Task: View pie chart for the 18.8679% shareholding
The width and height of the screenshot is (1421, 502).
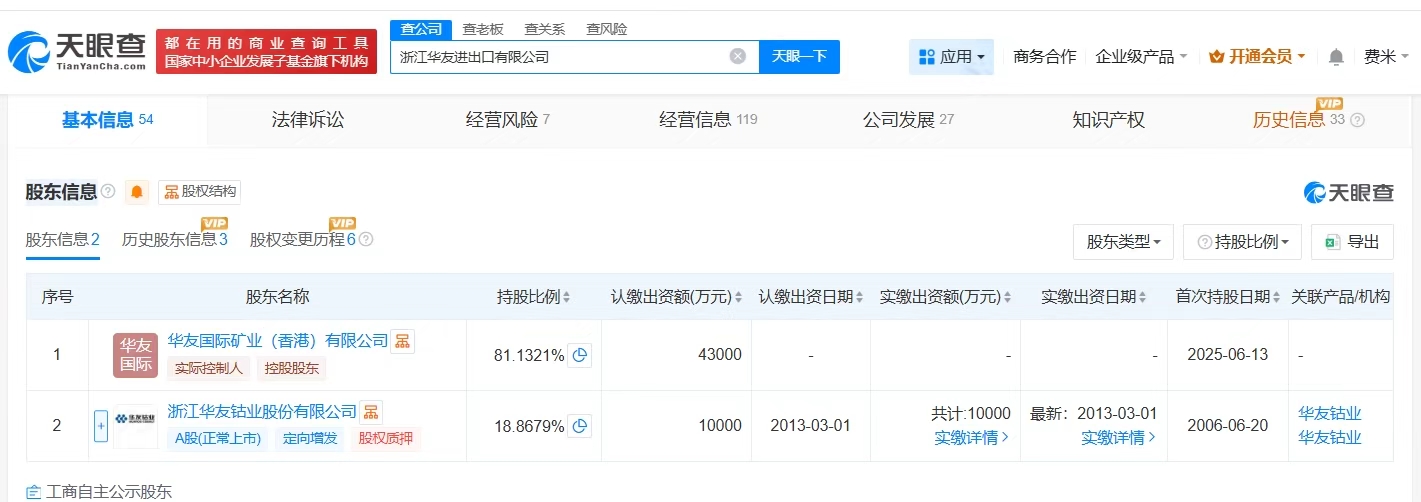Action: [580, 426]
